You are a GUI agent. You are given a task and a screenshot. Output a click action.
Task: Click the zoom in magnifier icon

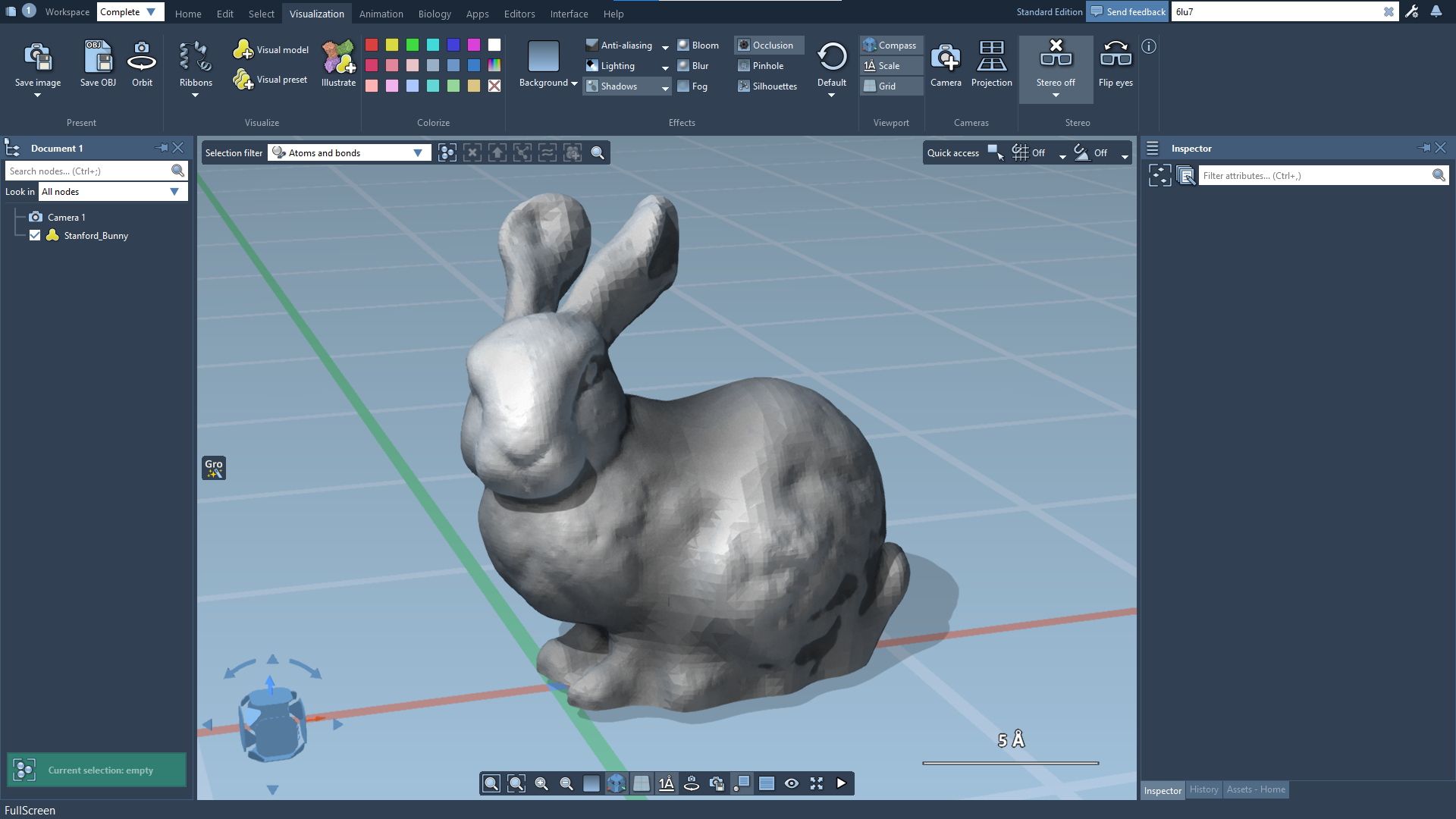541,783
